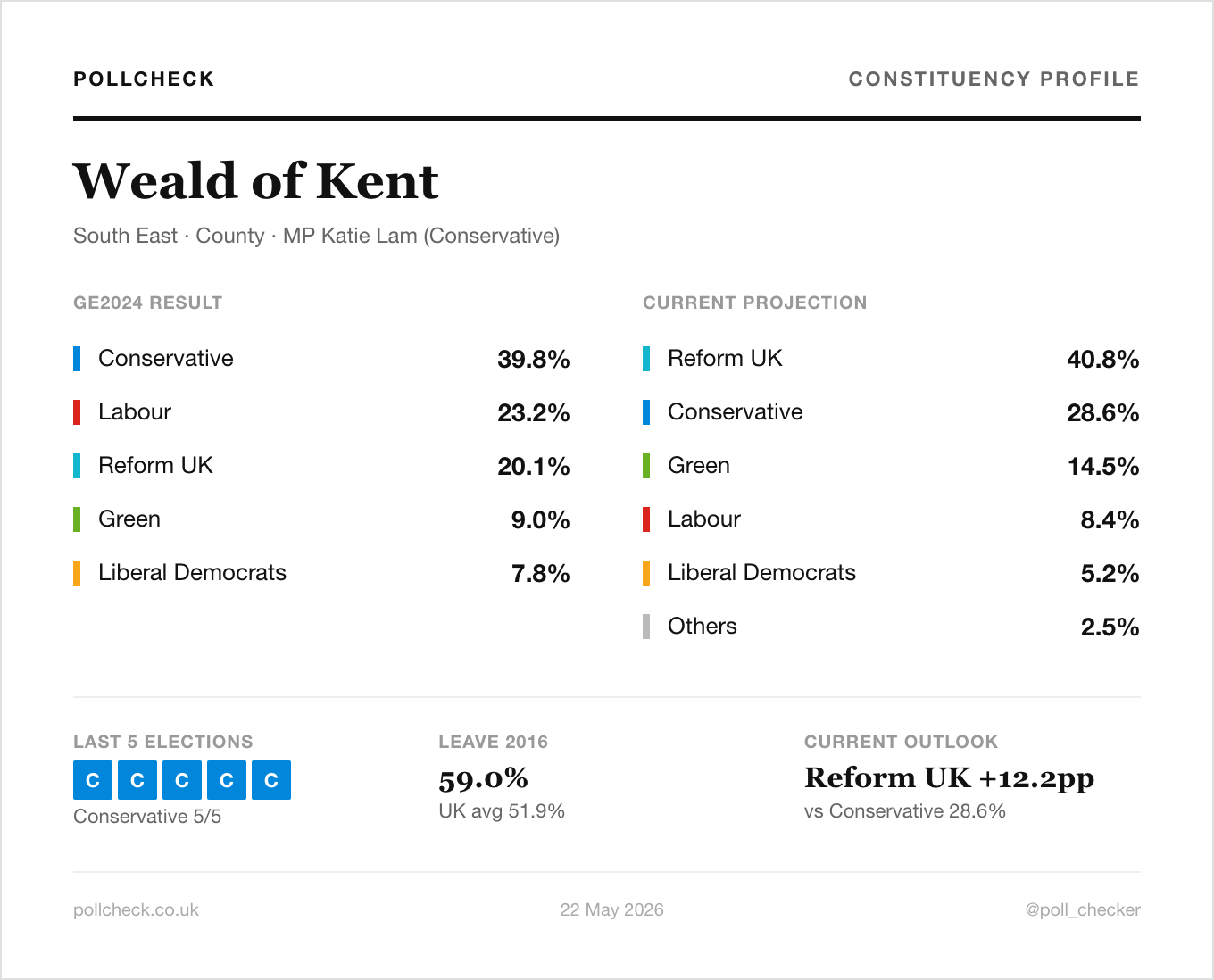Click the POLLCHECK brand header

pos(144,79)
